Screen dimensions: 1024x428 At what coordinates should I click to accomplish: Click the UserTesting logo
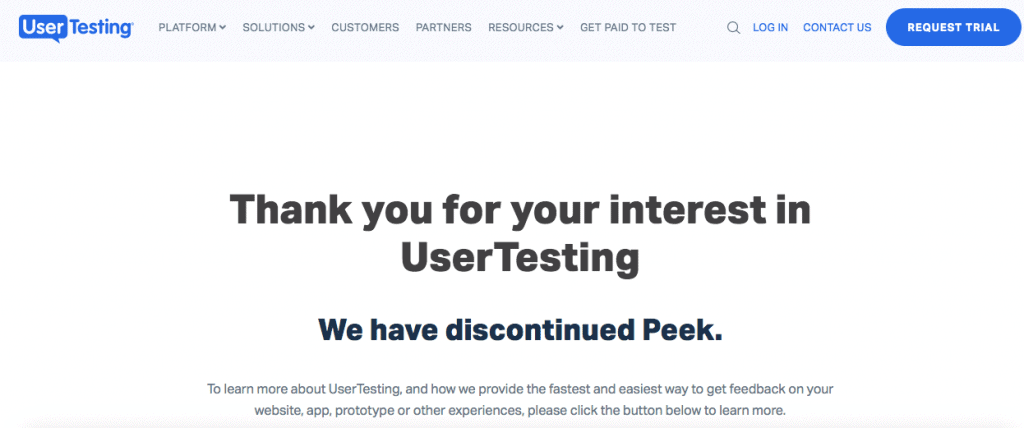pyautogui.click(x=76, y=28)
